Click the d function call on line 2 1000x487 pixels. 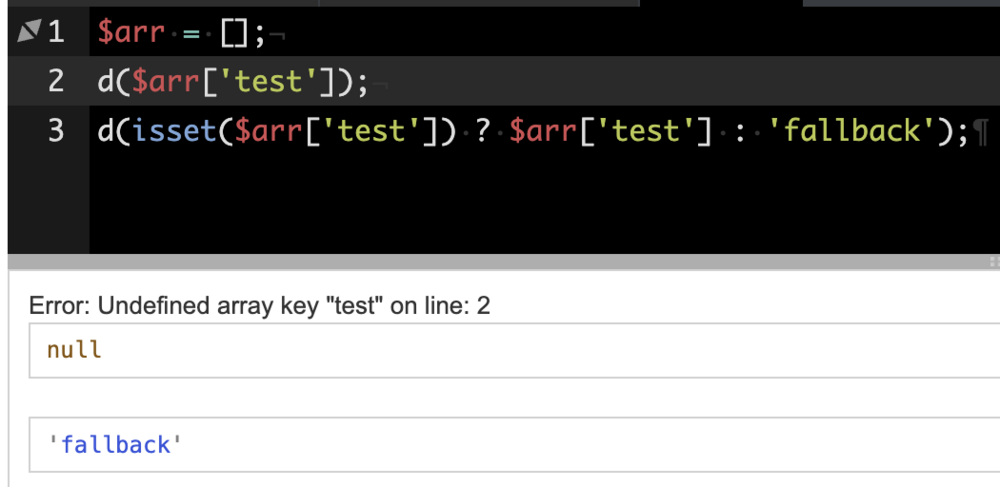tap(104, 81)
